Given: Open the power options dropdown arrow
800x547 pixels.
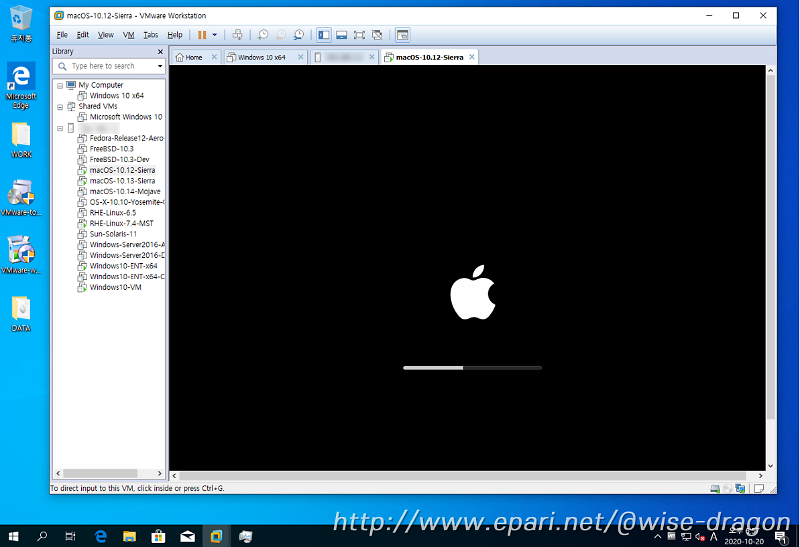Looking at the screenshot, I should pos(215,35).
